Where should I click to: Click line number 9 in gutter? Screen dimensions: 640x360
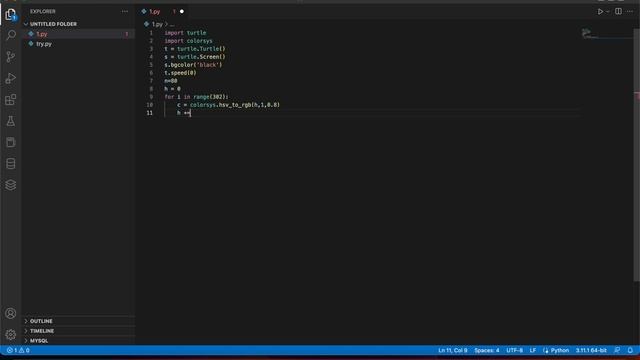151,97
